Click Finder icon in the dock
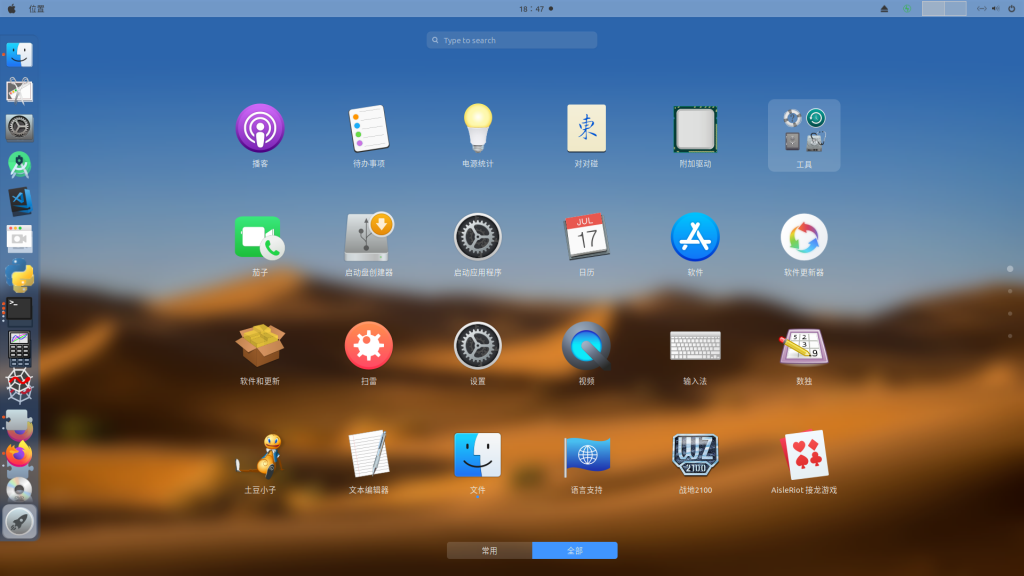This screenshot has height=576, width=1024. 19,55
